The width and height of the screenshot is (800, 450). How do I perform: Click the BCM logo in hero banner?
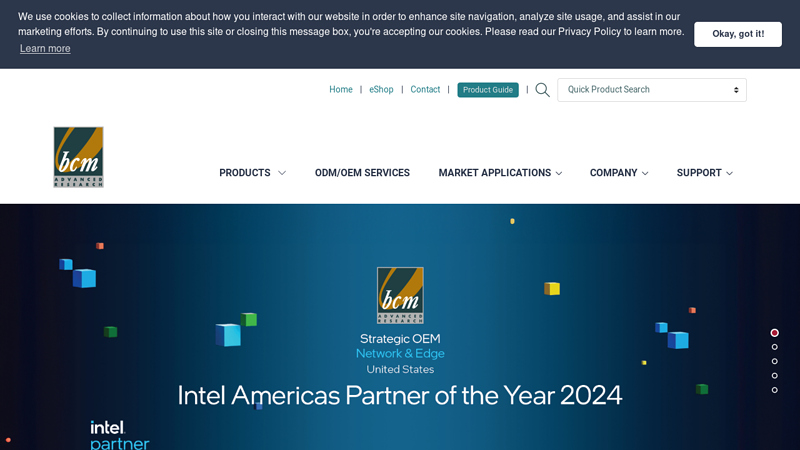pyautogui.click(x=400, y=295)
